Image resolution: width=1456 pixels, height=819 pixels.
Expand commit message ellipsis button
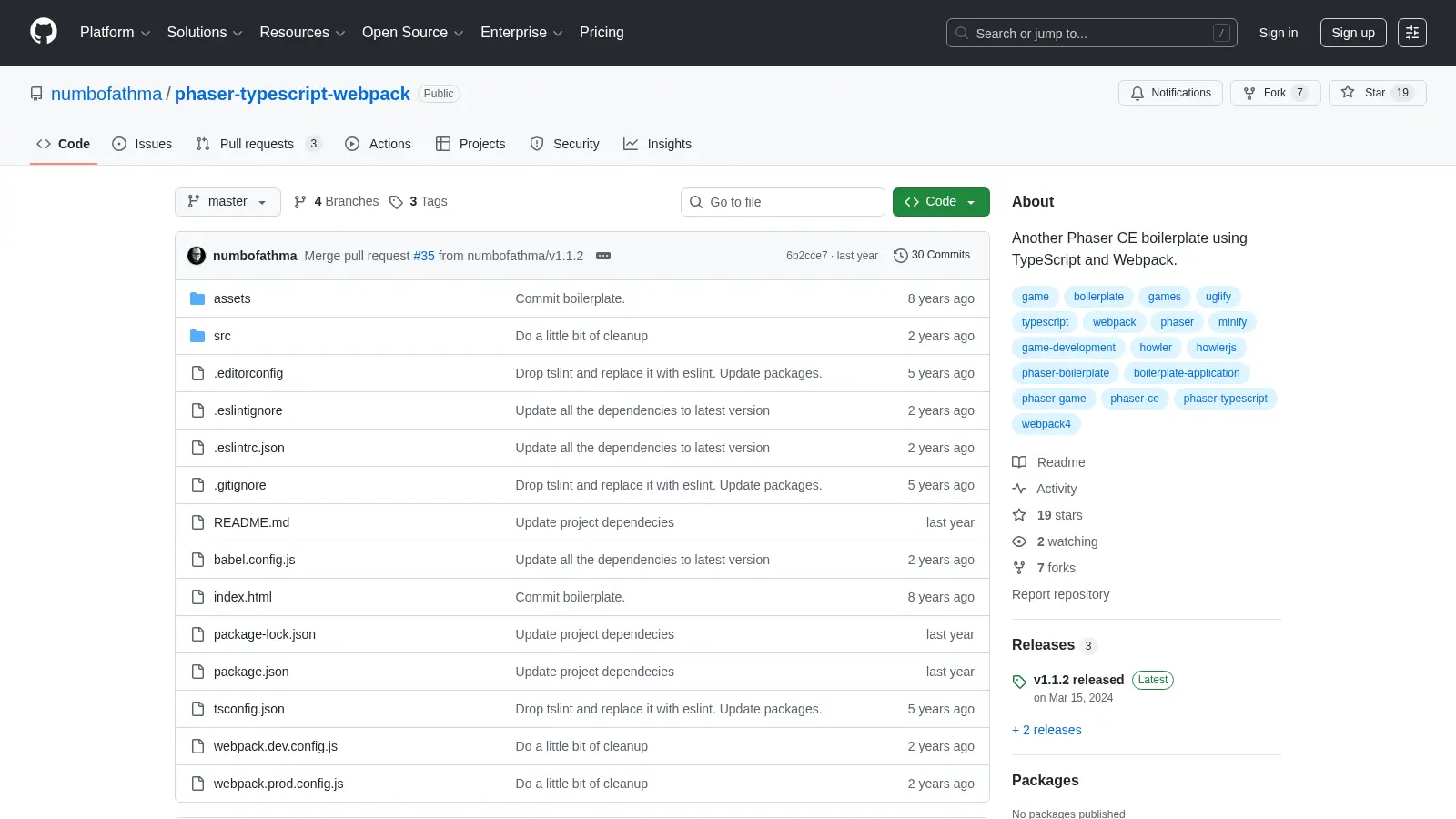[x=603, y=256]
